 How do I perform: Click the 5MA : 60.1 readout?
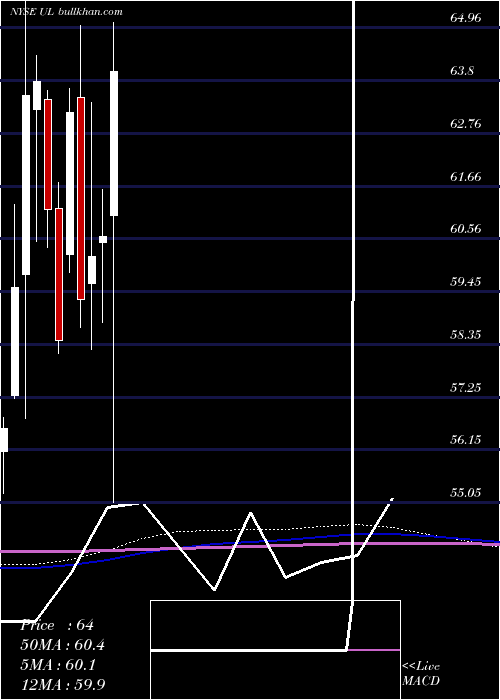click(58, 665)
